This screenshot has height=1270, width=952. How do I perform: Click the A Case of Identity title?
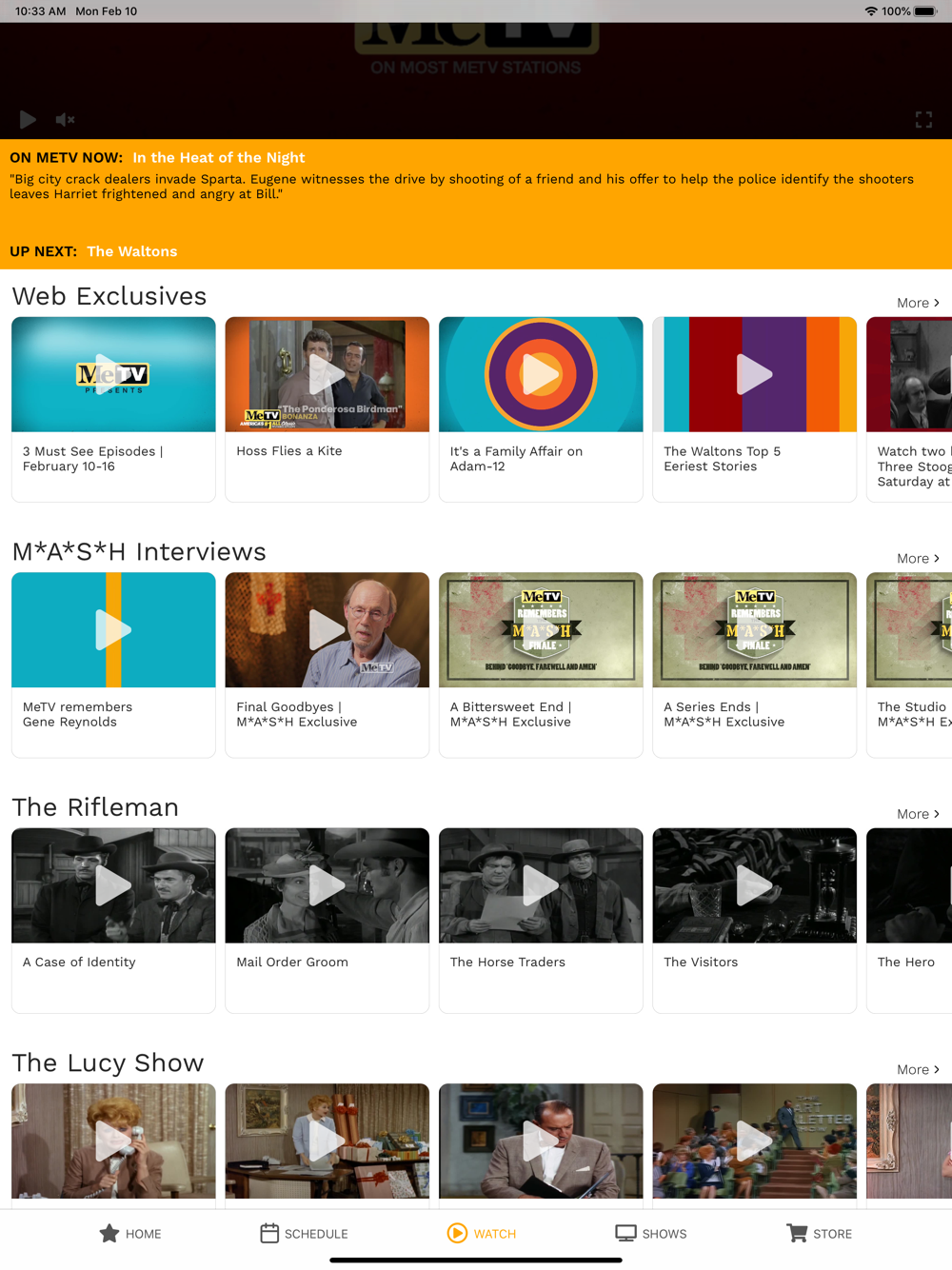click(x=79, y=962)
